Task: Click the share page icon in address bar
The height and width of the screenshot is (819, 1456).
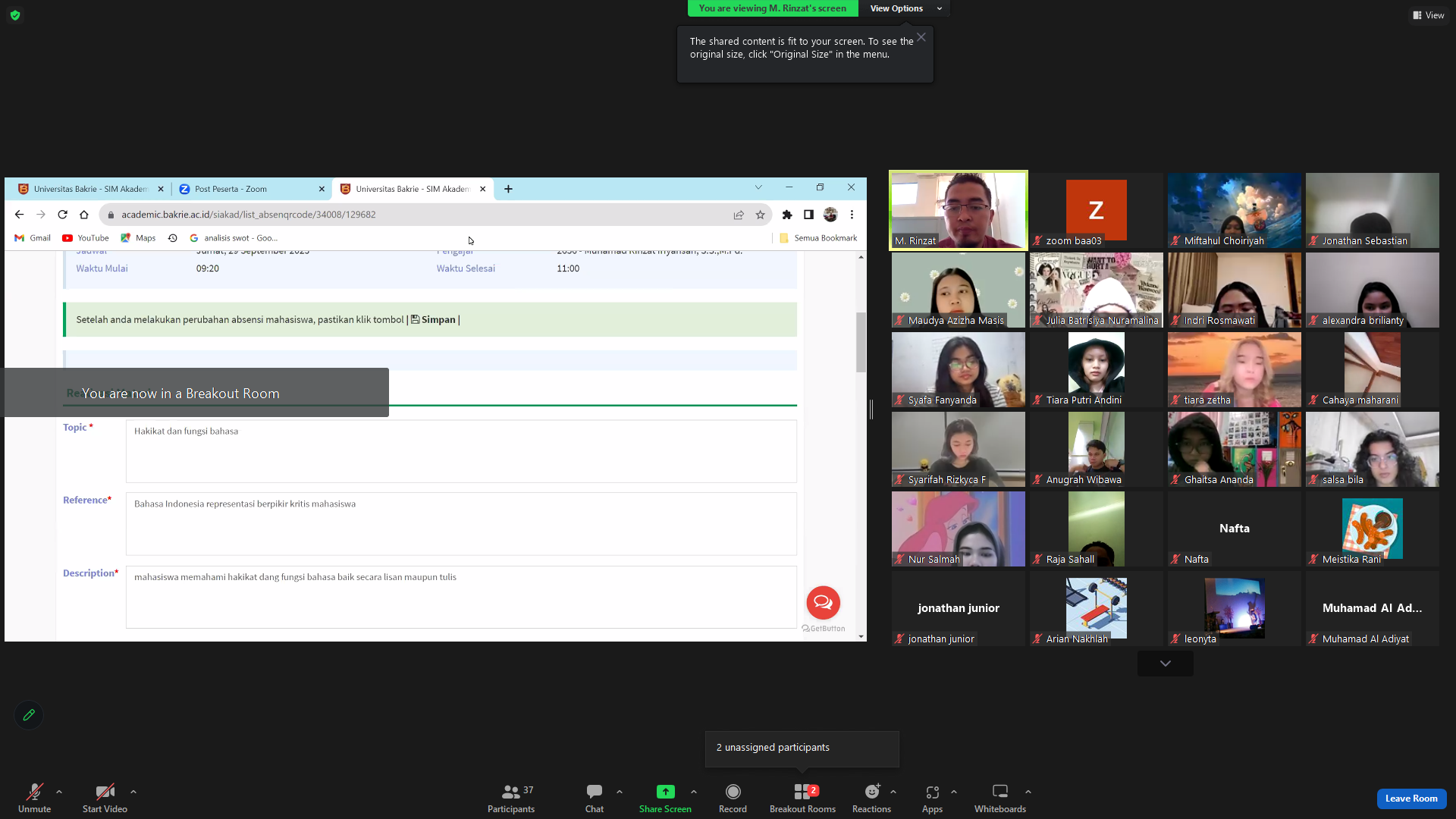Action: click(739, 215)
